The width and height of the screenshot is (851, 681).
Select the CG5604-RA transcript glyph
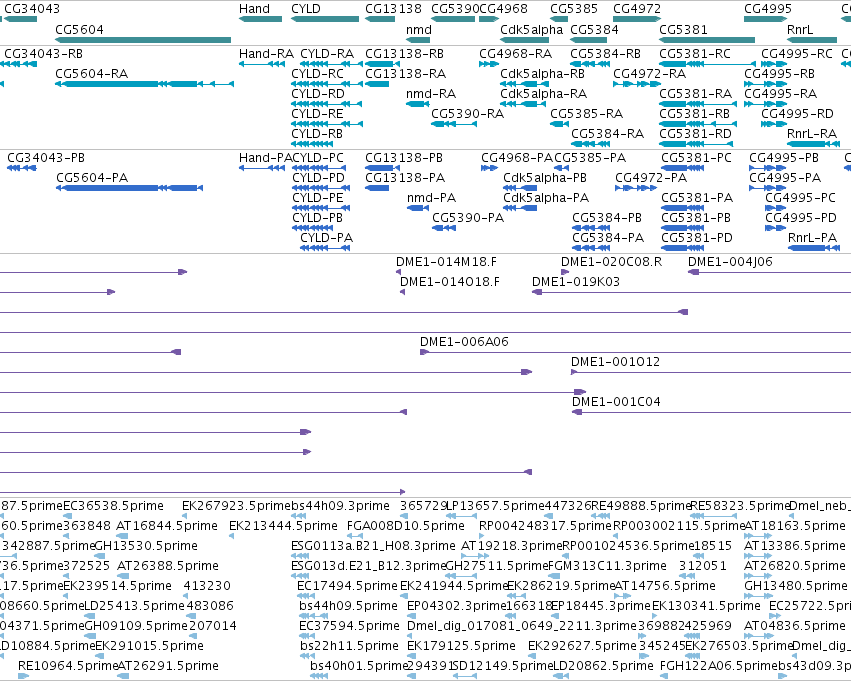coord(144,84)
